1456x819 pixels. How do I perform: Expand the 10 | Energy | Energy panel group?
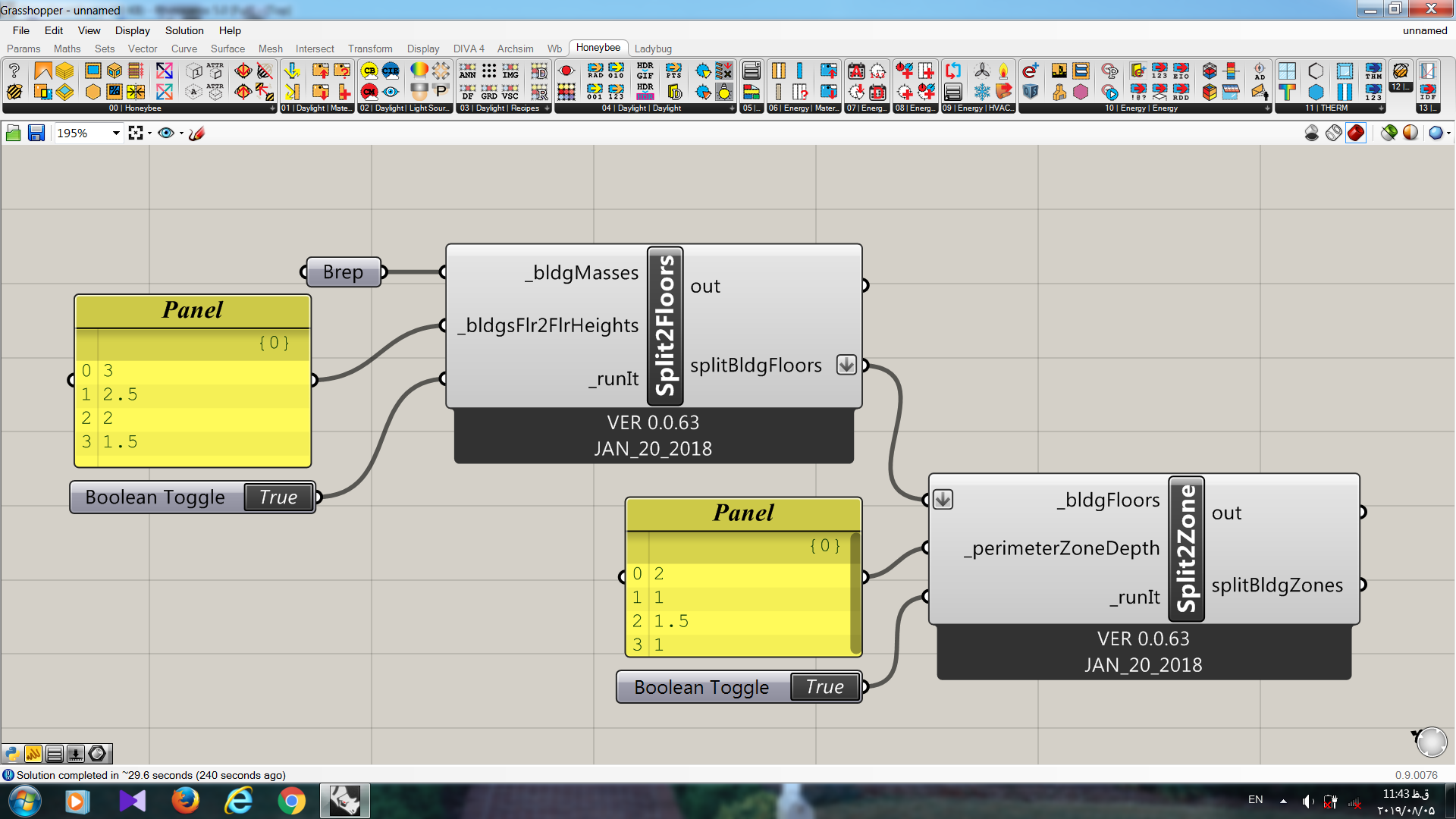click(1267, 108)
